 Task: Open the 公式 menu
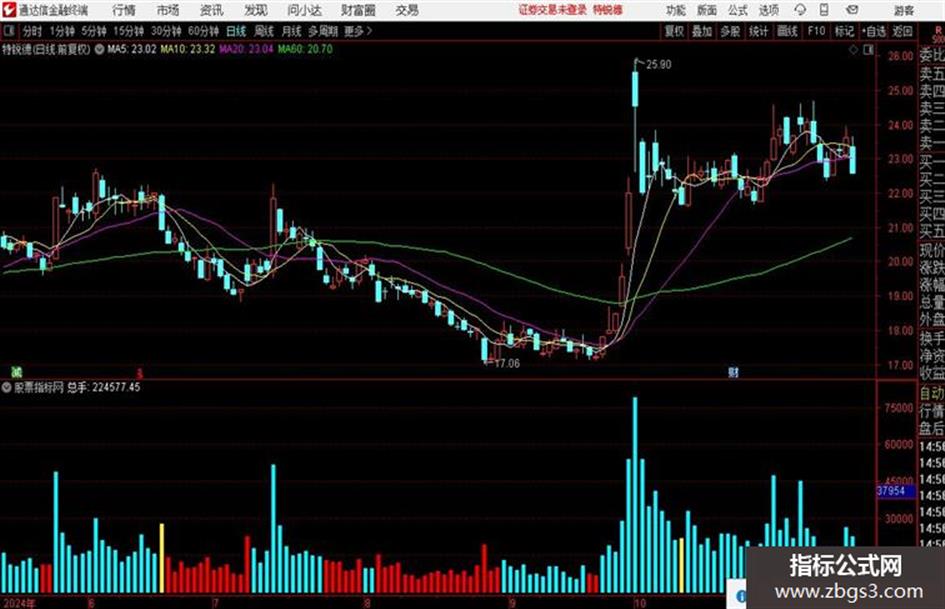click(738, 10)
